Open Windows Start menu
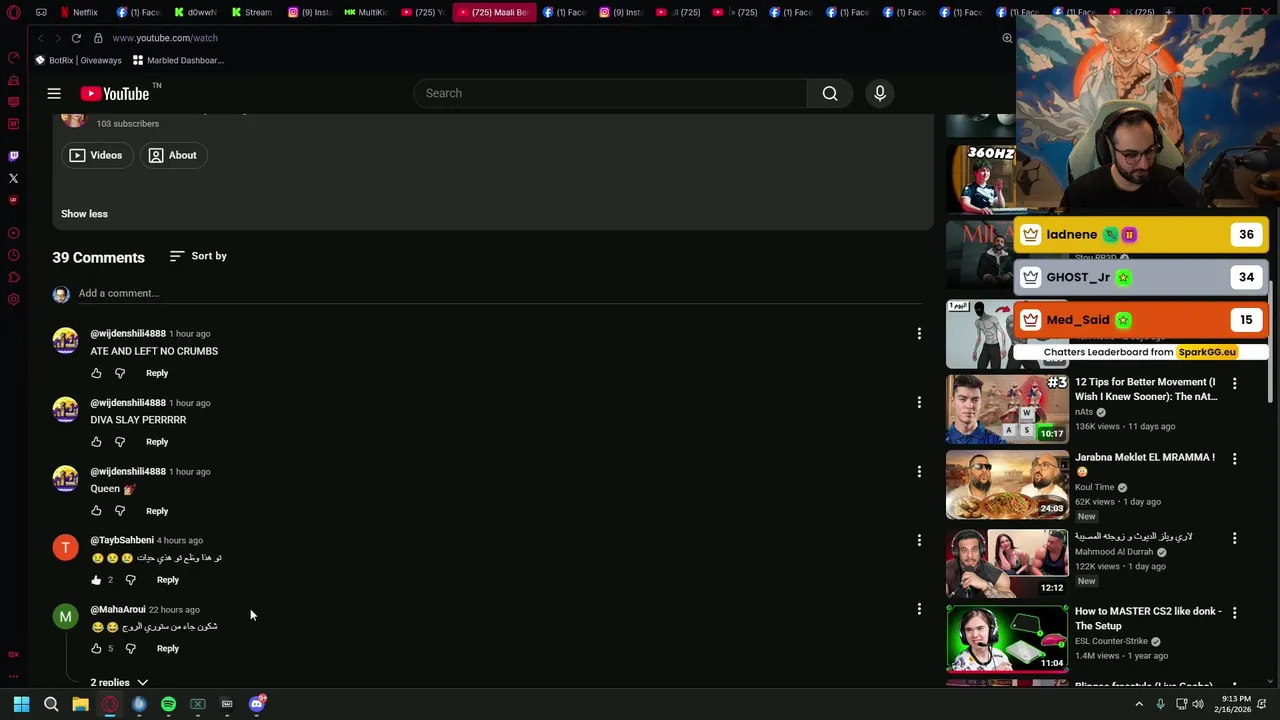This screenshot has width=1280, height=720. 21,704
